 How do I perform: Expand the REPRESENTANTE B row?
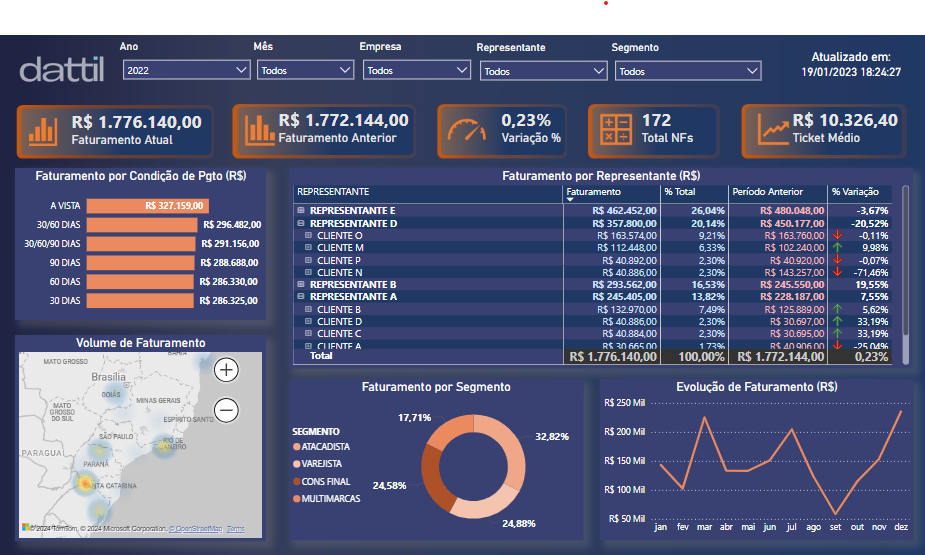(x=301, y=284)
